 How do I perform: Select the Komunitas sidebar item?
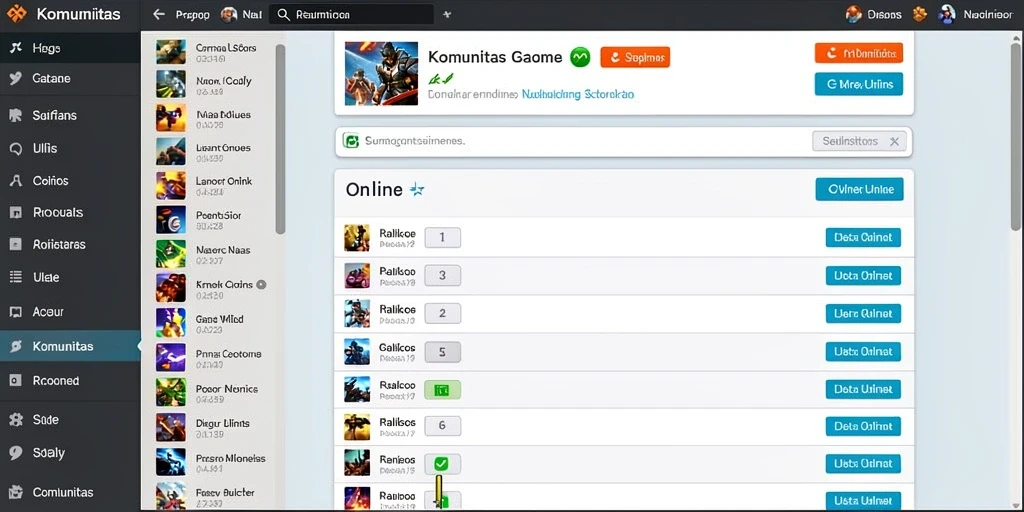[x=70, y=346]
